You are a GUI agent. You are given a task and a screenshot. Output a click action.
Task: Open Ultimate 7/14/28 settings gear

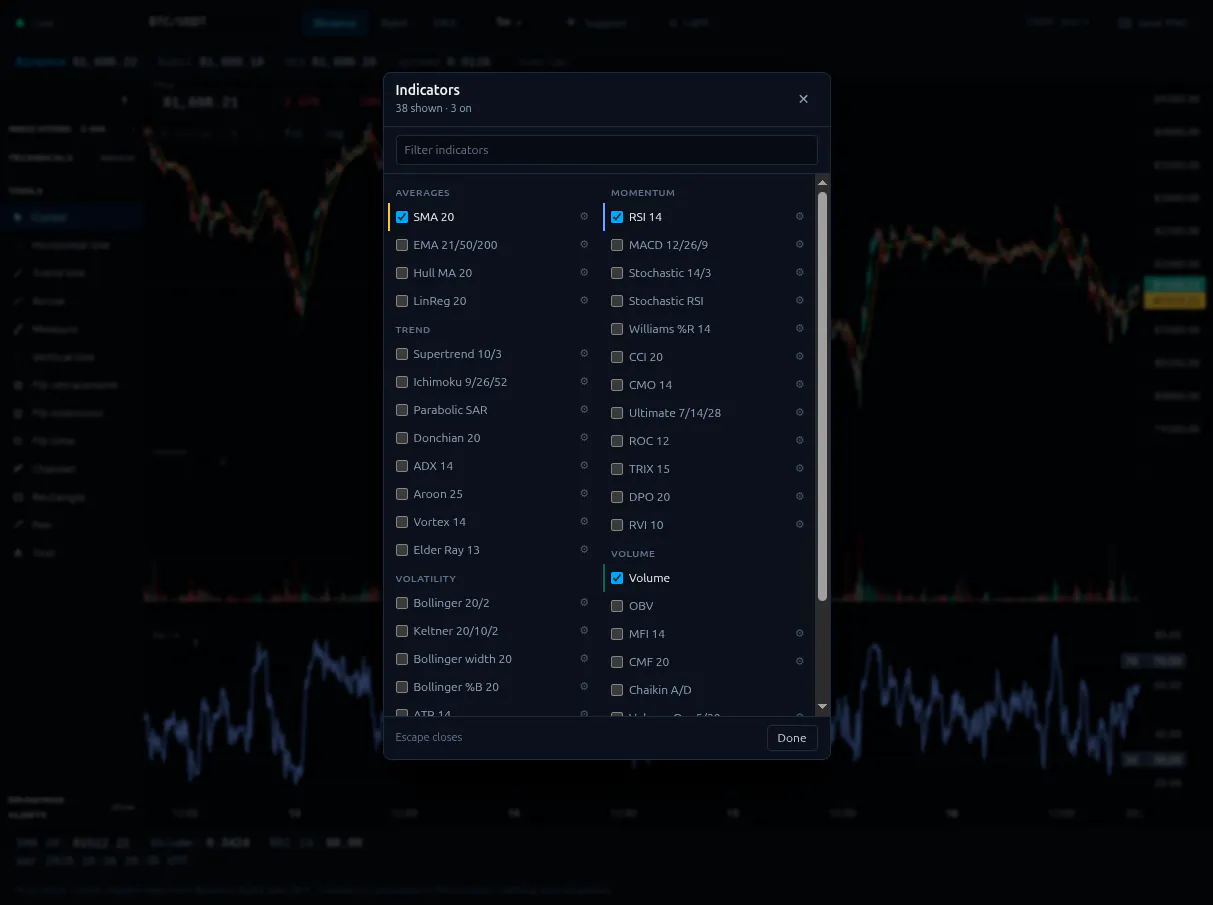coord(799,412)
